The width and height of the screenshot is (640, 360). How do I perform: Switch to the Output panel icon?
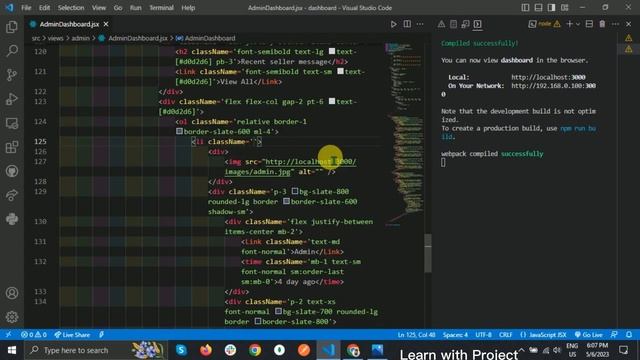453,24
